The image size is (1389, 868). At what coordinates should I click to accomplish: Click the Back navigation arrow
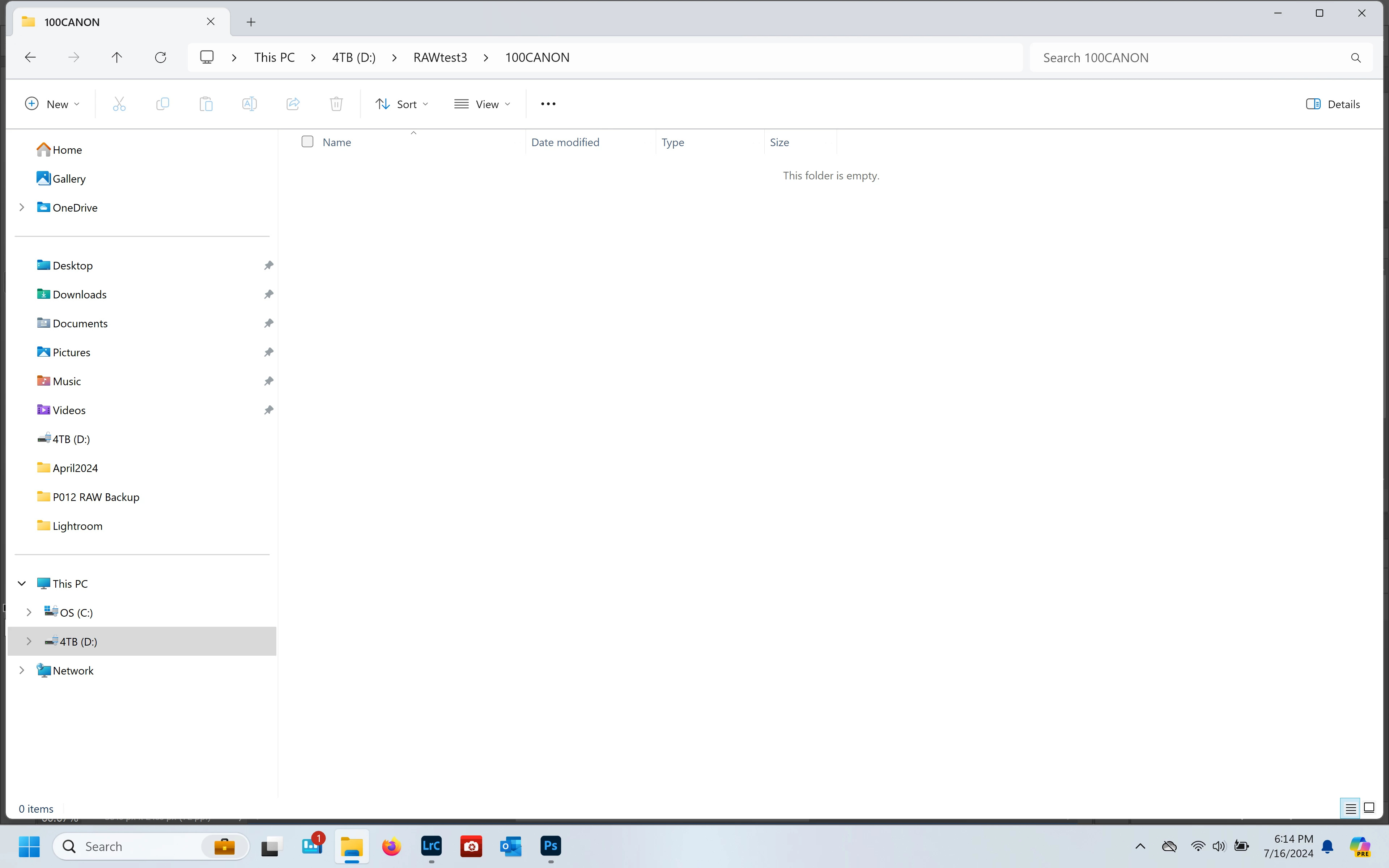tap(30, 58)
